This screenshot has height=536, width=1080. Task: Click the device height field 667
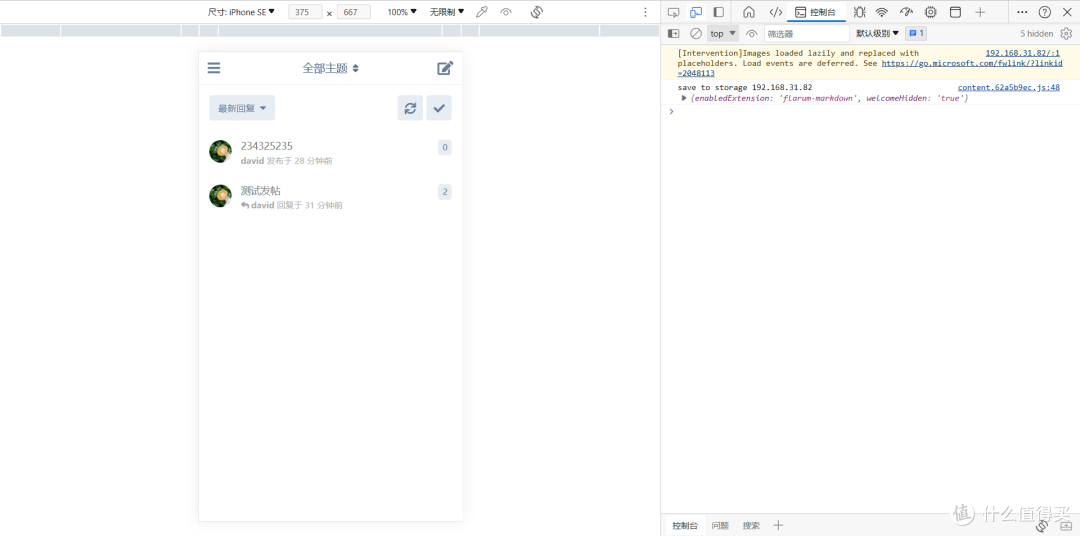point(354,12)
